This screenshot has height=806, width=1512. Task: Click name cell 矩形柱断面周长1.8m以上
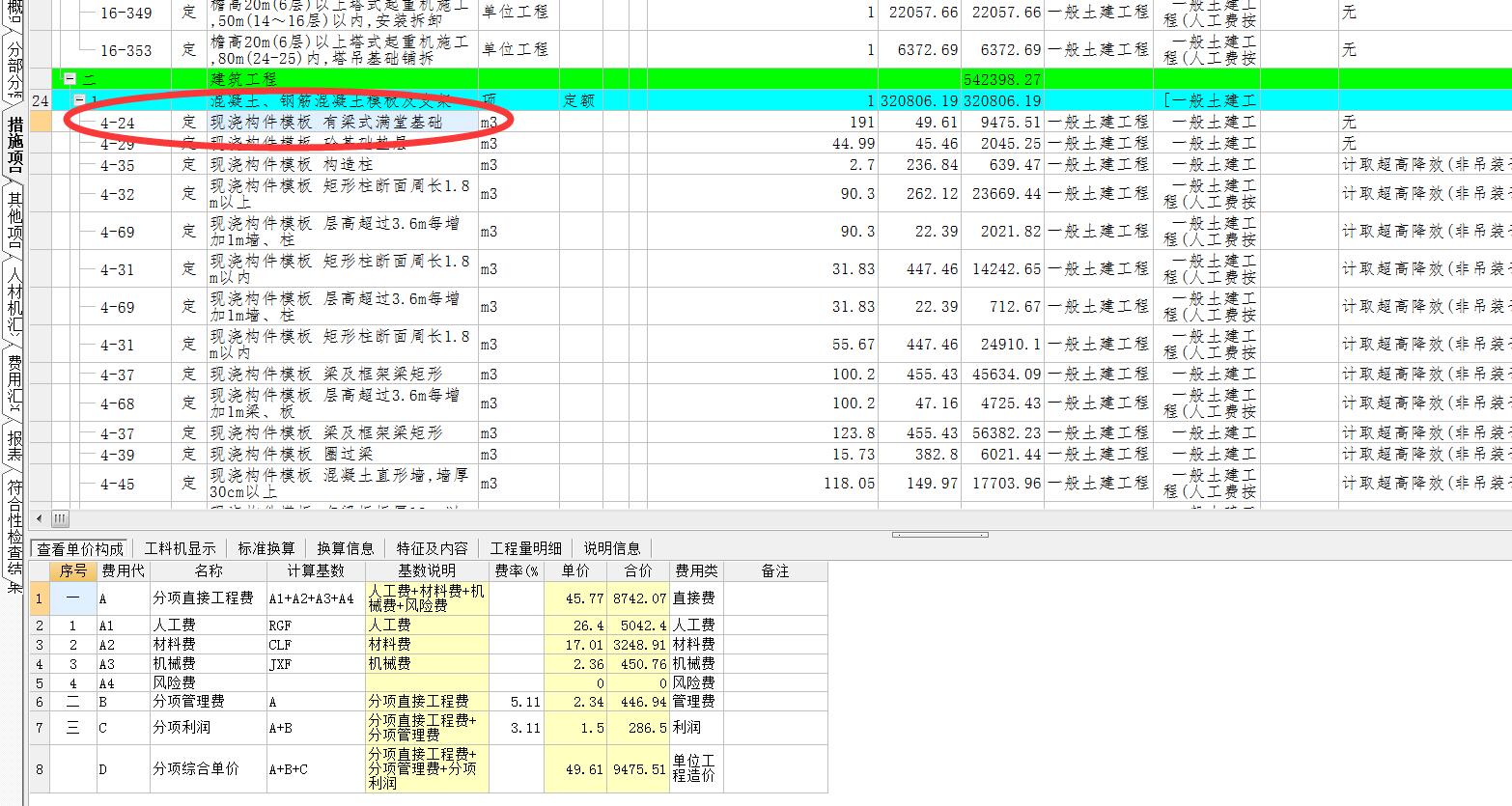pyautogui.click(x=342, y=194)
